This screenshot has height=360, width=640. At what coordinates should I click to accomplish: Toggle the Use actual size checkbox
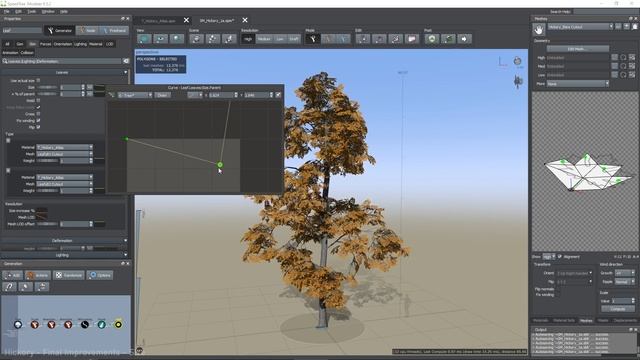[x=38, y=80]
